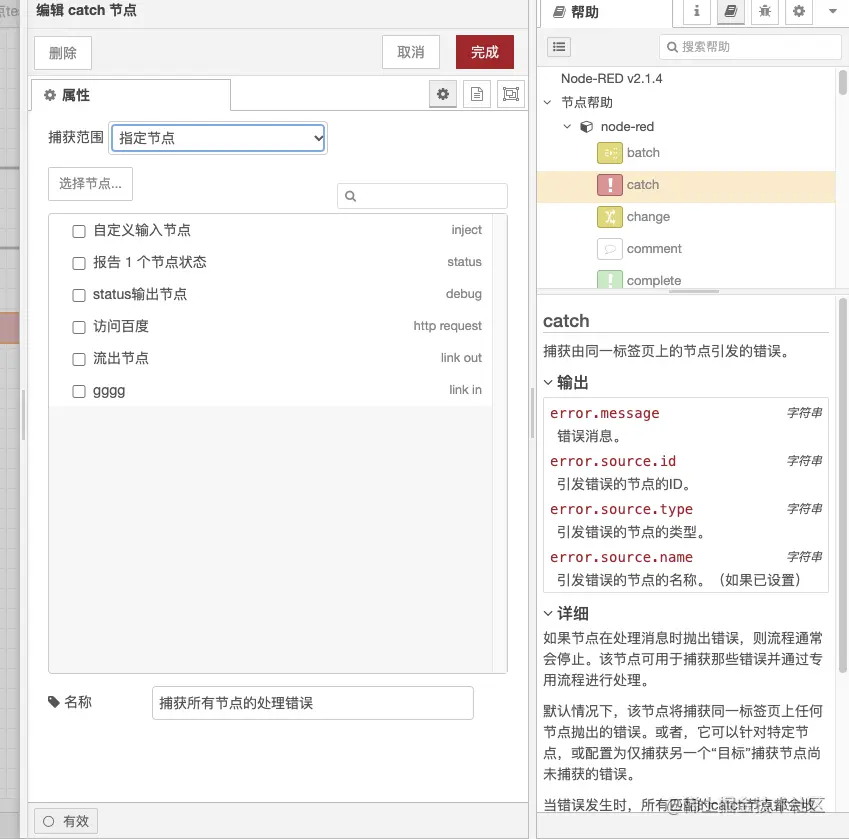Click the help tree scrollbar
849x839 pixels.
tap(842, 82)
